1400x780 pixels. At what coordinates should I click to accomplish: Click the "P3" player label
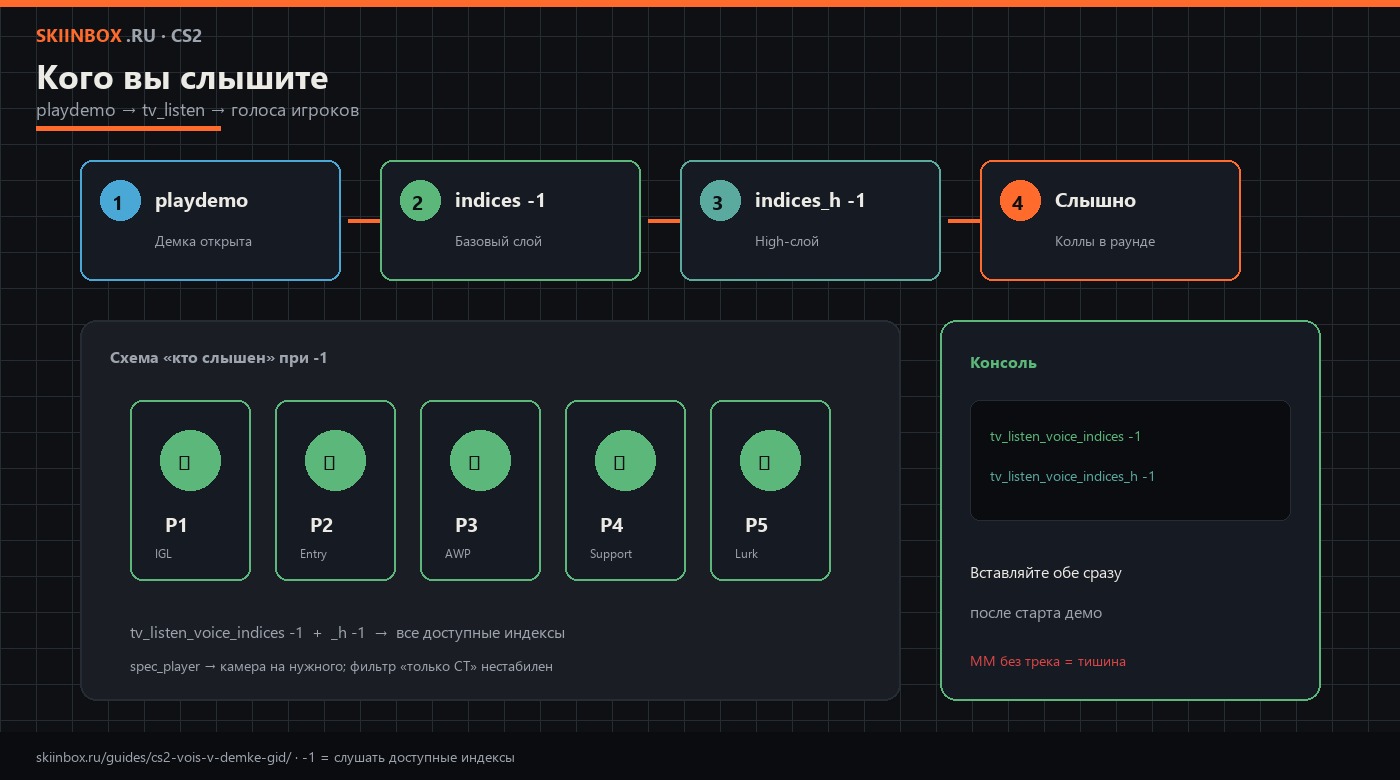466,525
